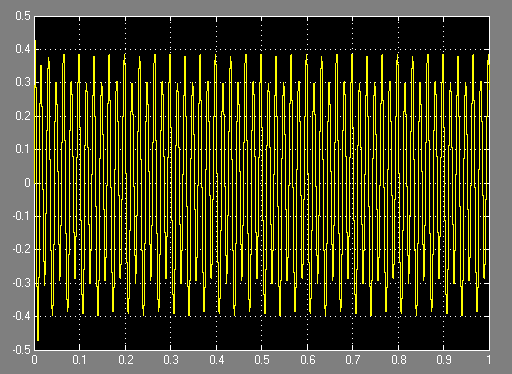Viewport: 512px width, 374px height.
Task: Select the 0.3 label on the vertical axis
Action: [x=23, y=82]
